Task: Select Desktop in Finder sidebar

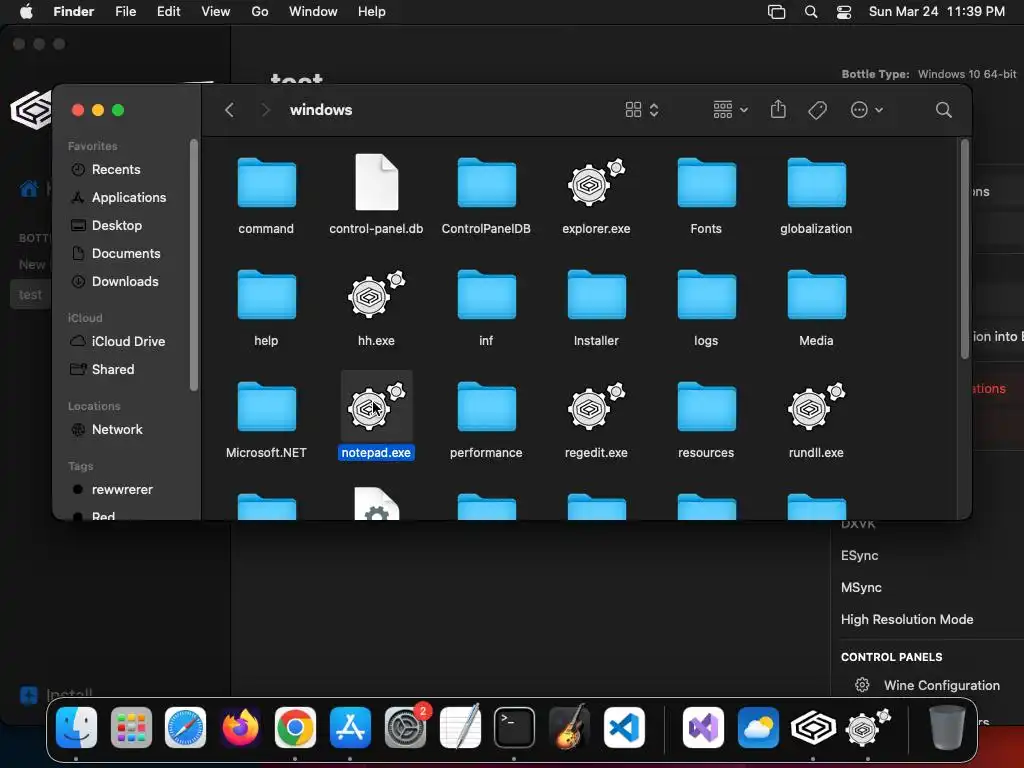Action: 116,225
